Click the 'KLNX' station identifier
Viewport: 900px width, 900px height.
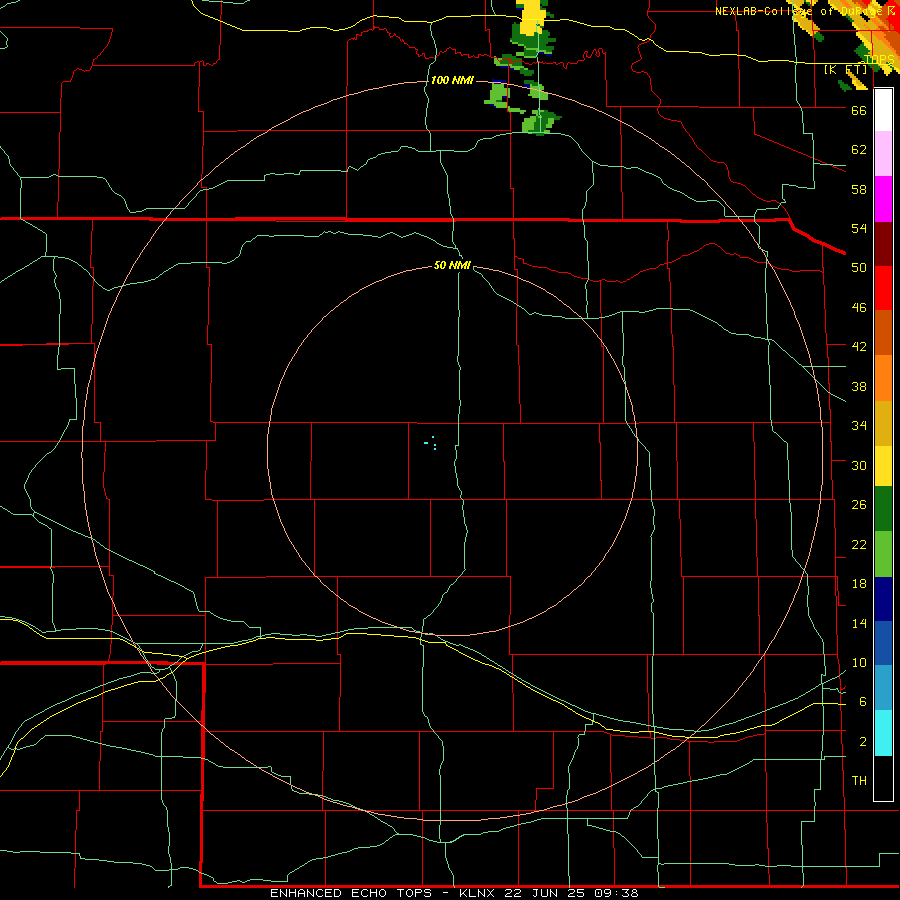[x=477, y=893]
